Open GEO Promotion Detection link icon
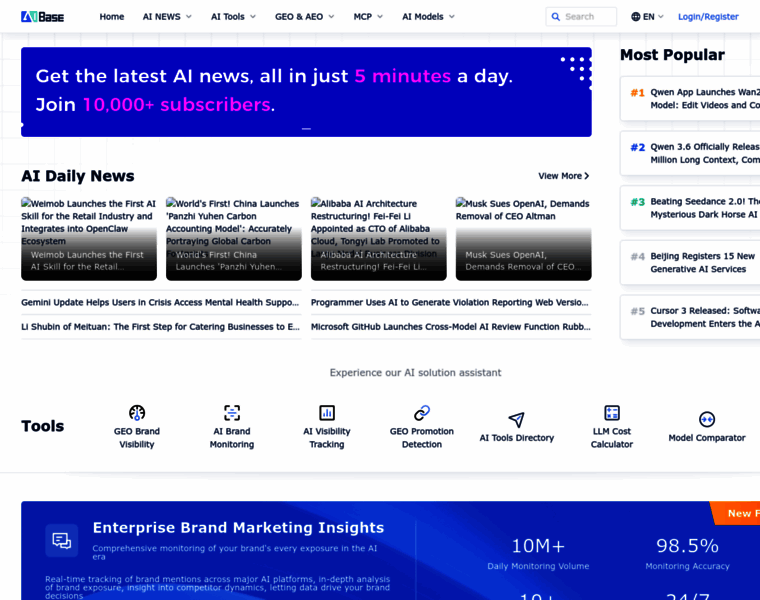Image resolution: width=760 pixels, height=600 pixels. tap(421, 413)
